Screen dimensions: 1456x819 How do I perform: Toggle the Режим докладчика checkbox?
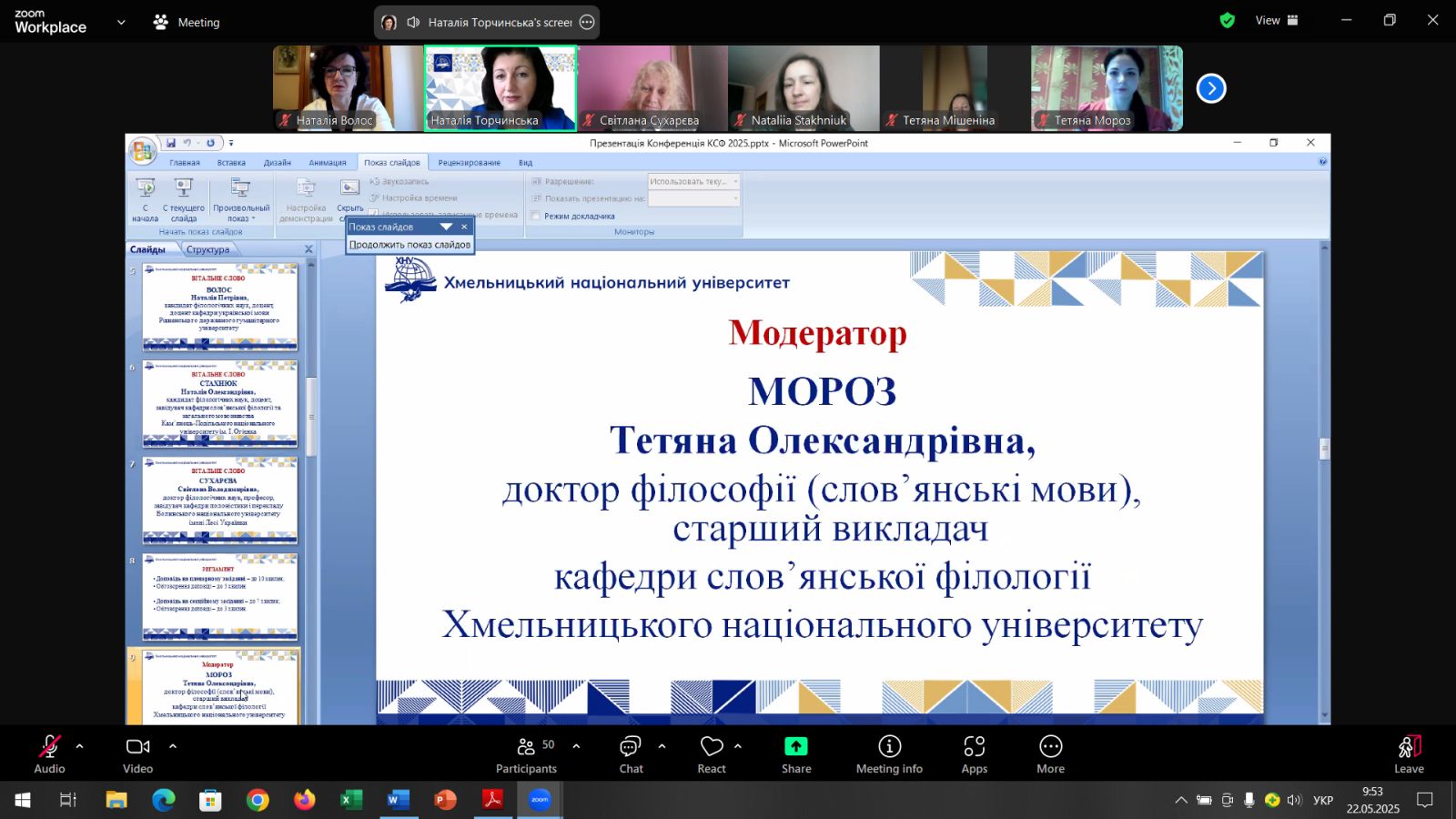point(536,216)
